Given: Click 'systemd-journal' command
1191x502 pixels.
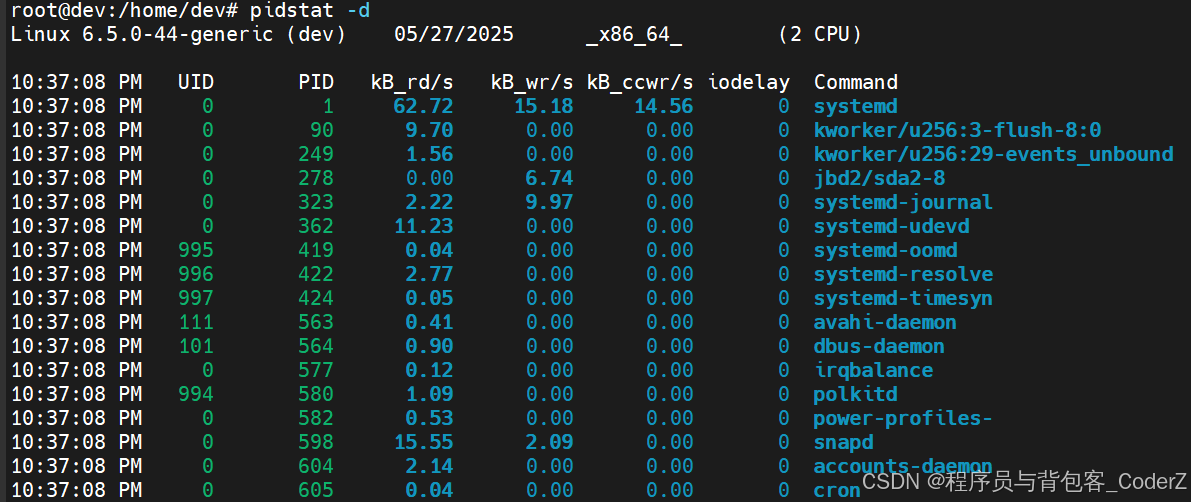Looking at the screenshot, I should [904, 202].
